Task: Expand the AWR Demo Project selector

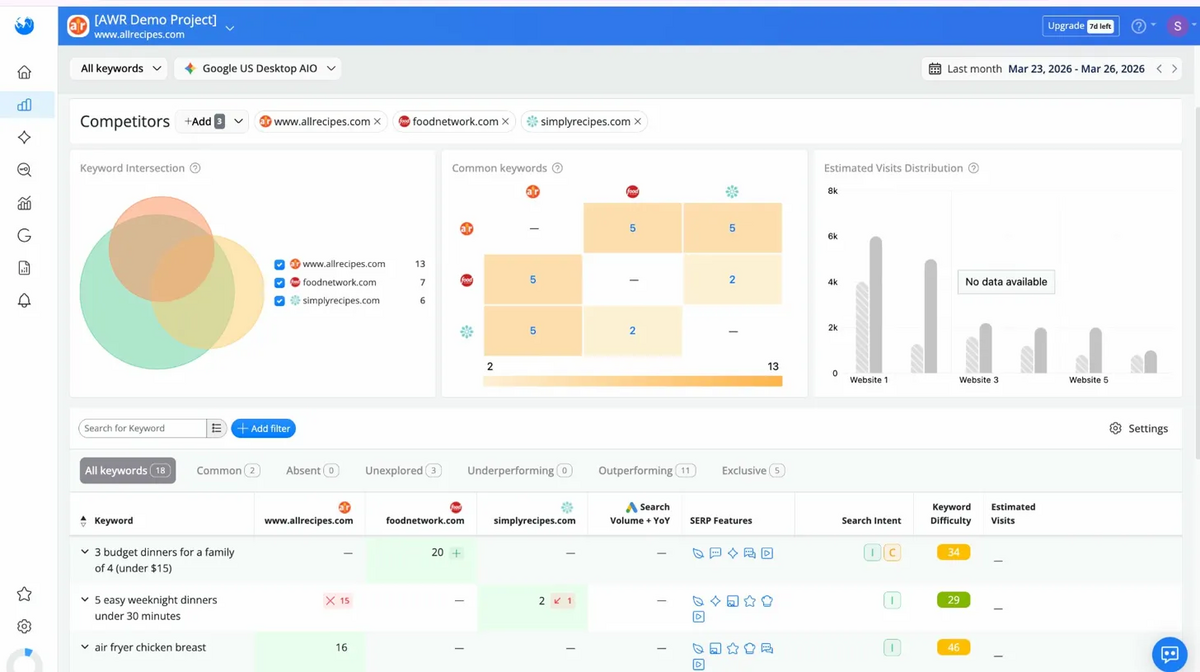Action: pos(231,27)
